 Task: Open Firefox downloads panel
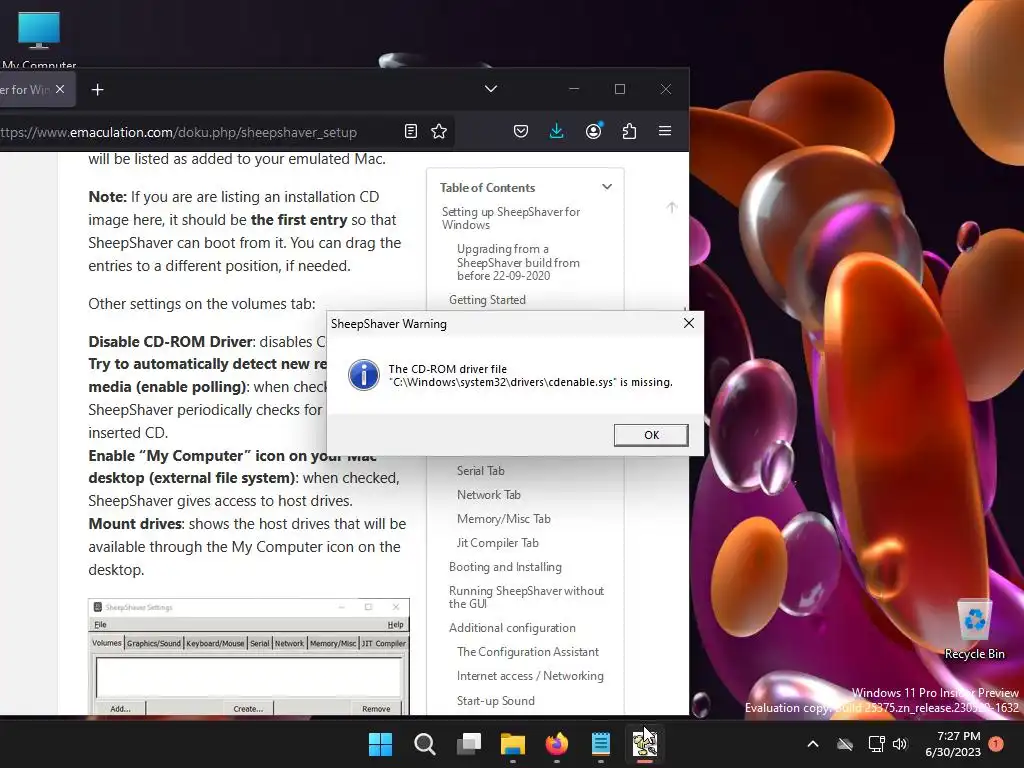pos(556,131)
